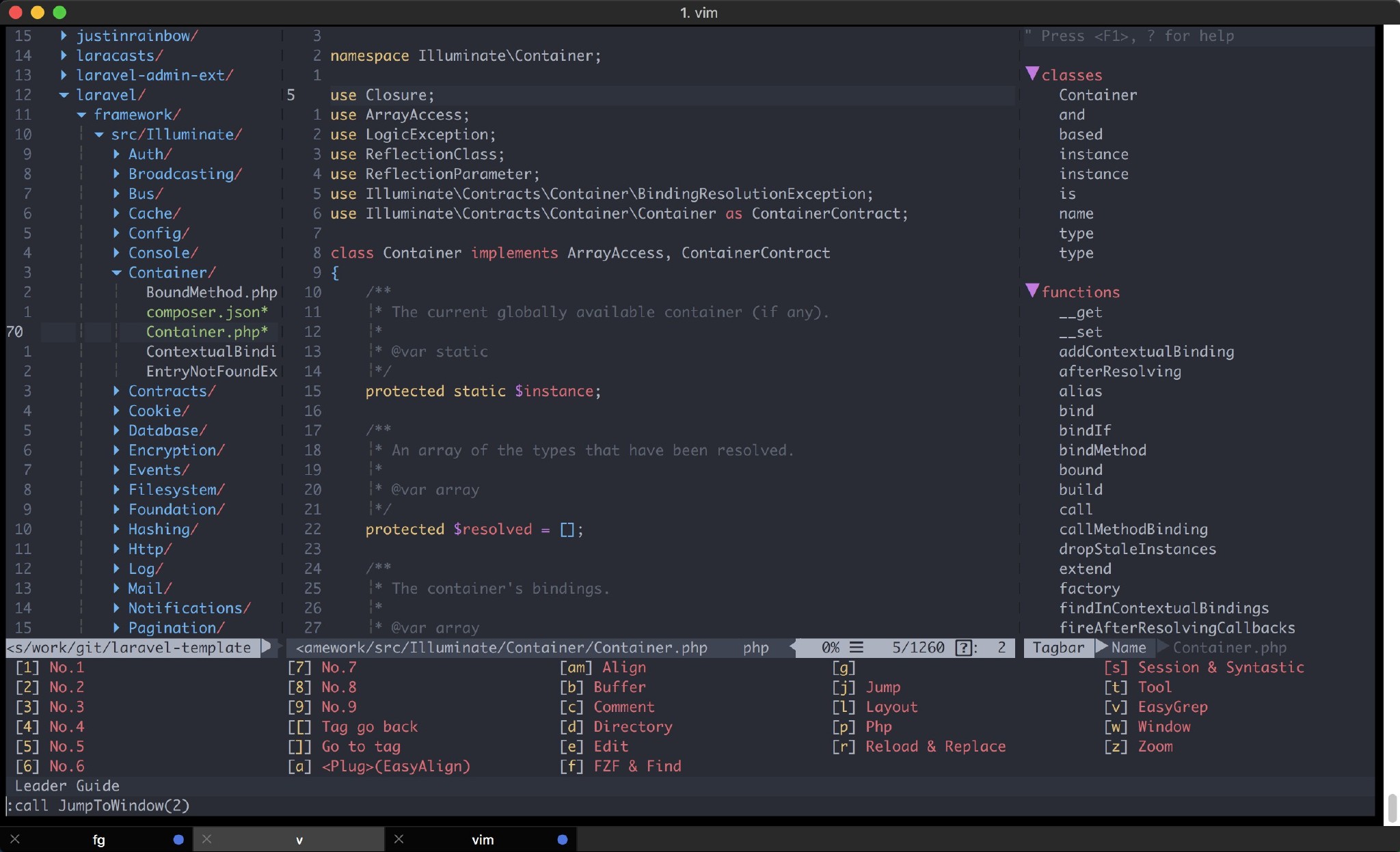Click the vim tab at bottom bar
Image resolution: width=1400 pixels, height=852 pixels.
point(482,838)
